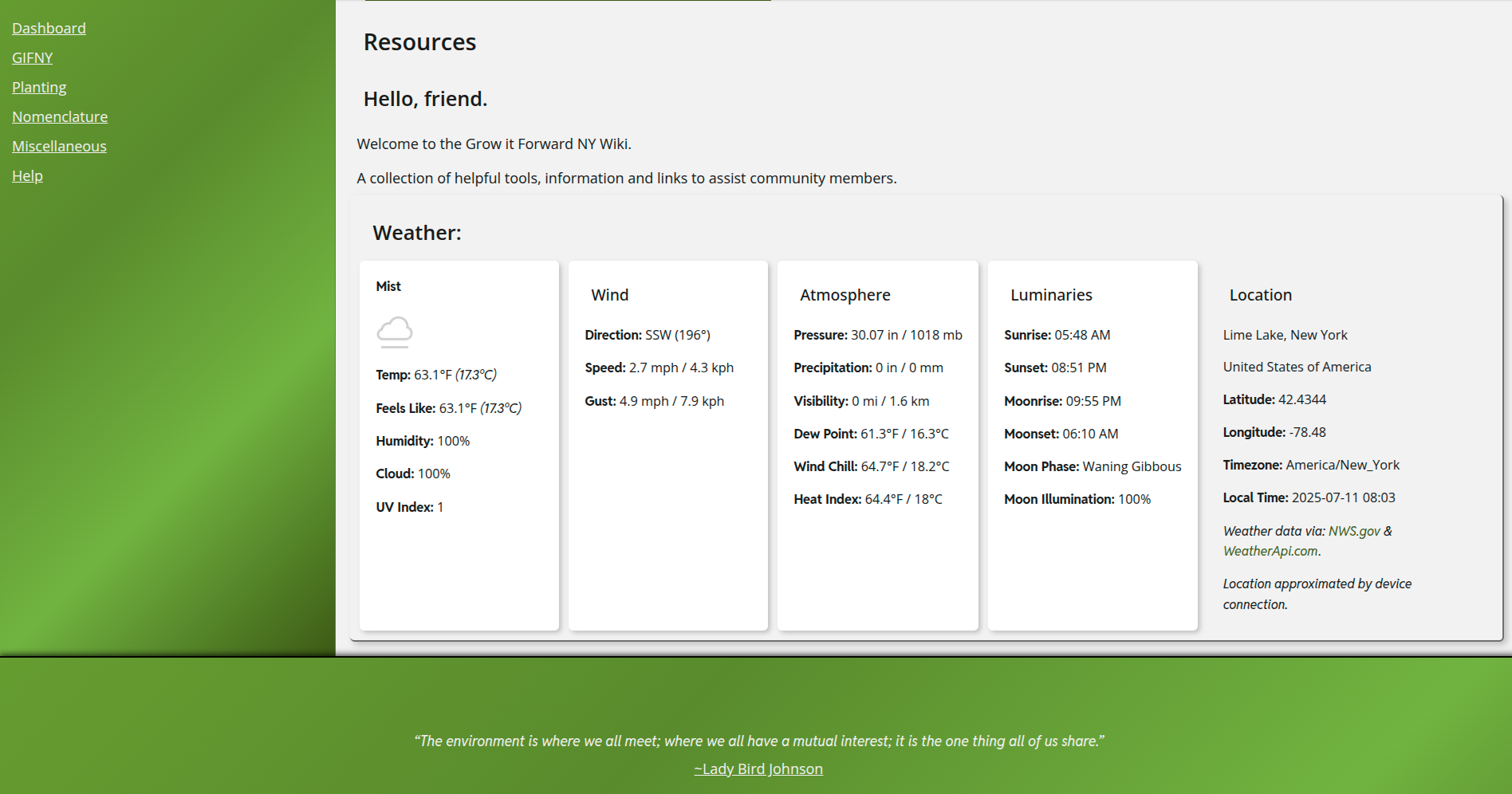The image size is (1512, 794).
Task: Follow the NWS.gov weather data link
Action: [1353, 531]
